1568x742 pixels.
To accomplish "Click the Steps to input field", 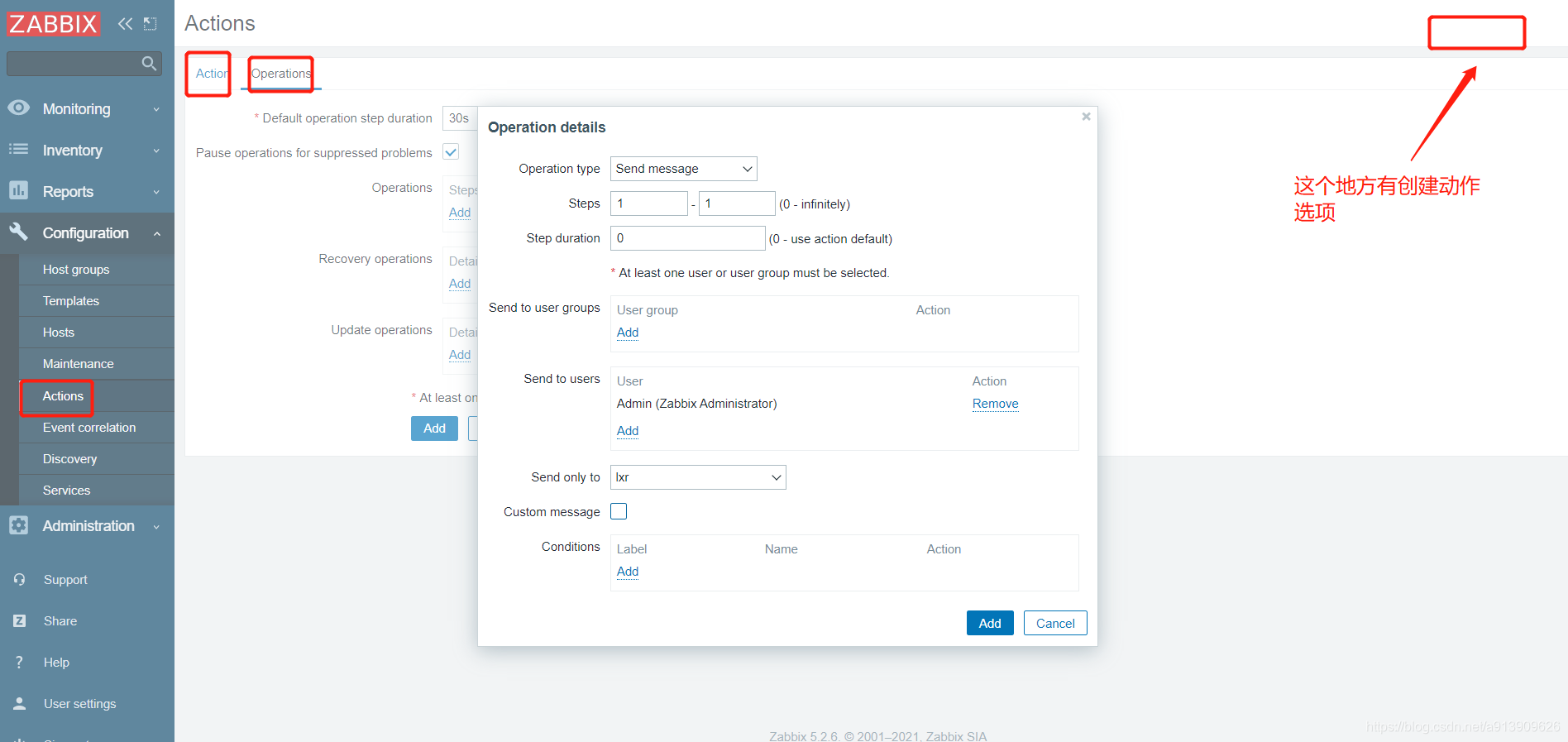I will pos(737,203).
